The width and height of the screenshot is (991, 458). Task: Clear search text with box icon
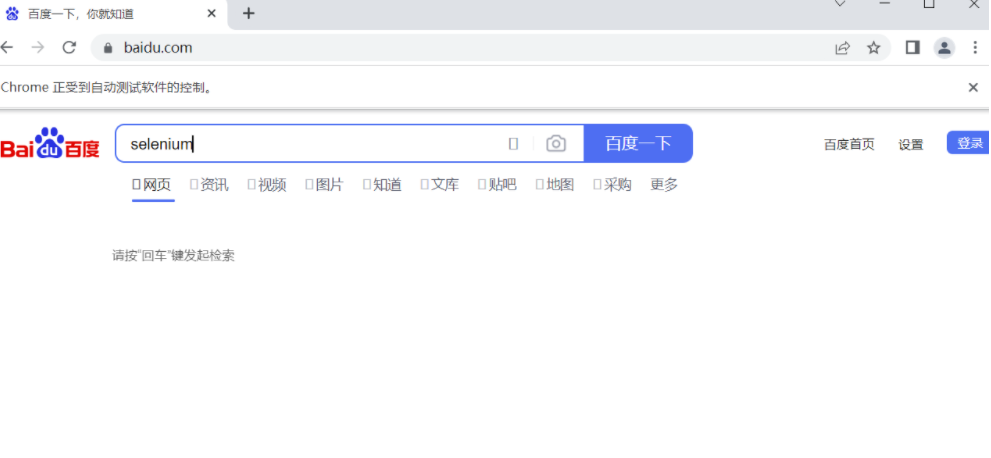pos(513,144)
